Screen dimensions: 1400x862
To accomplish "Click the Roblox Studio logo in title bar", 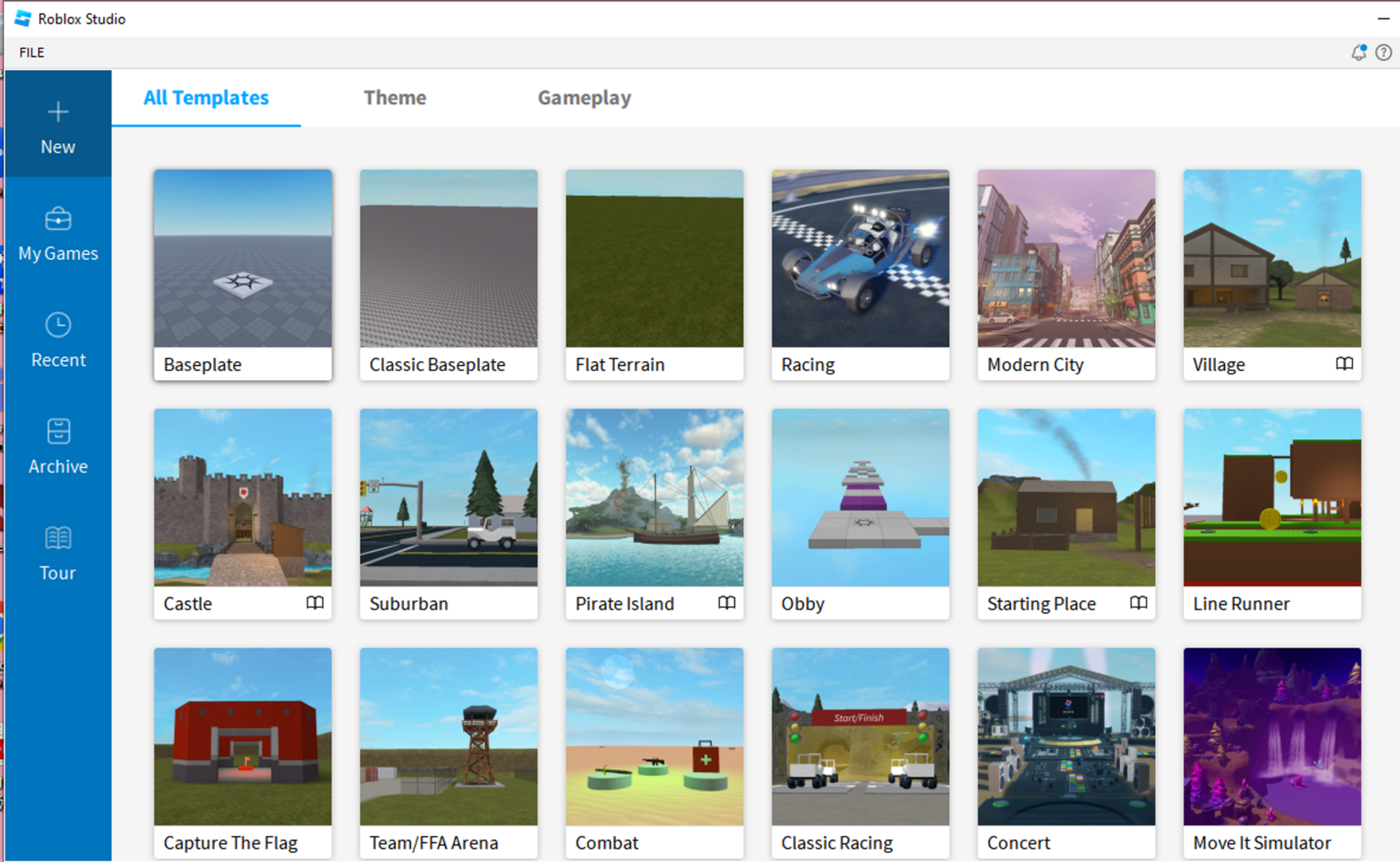I will pyautogui.click(x=23, y=18).
